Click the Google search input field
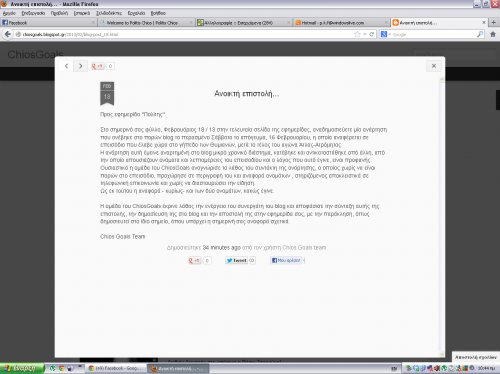 point(434,34)
